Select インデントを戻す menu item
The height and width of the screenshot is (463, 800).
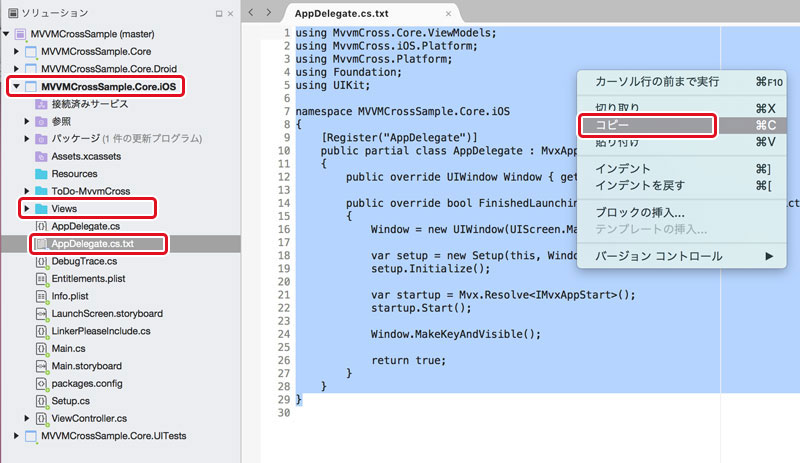[682, 185]
